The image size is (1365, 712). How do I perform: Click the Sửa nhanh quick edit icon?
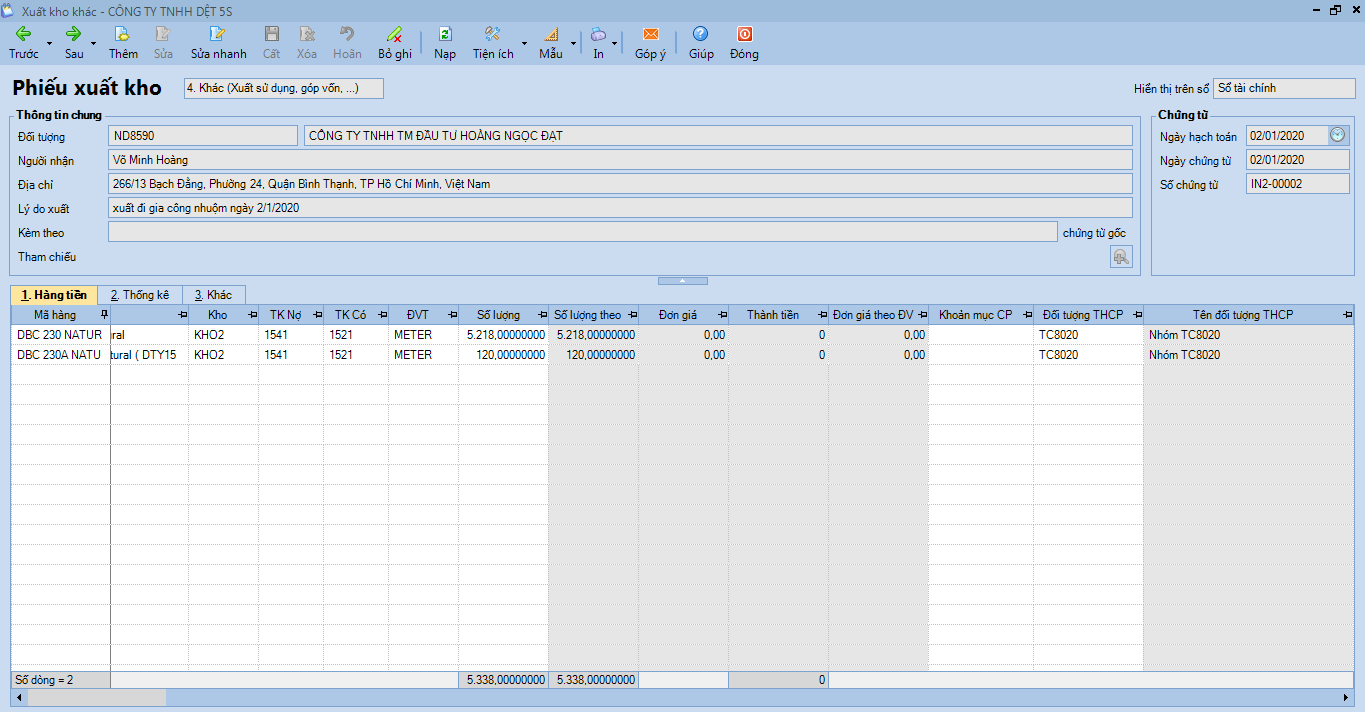(218, 42)
